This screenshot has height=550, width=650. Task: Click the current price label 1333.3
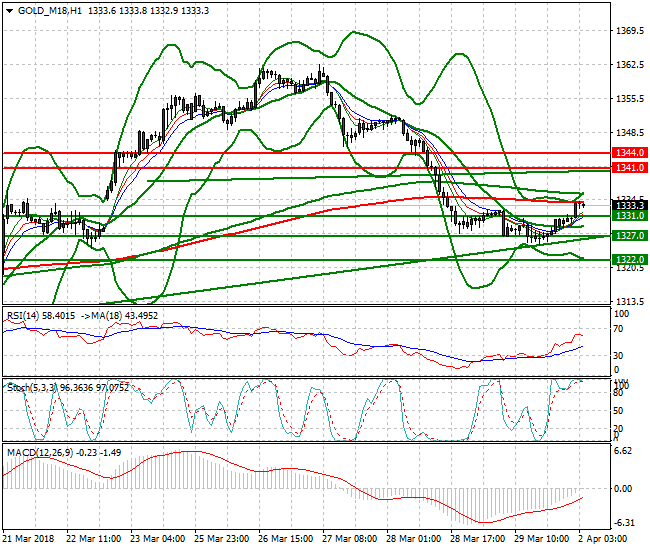tap(630, 205)
